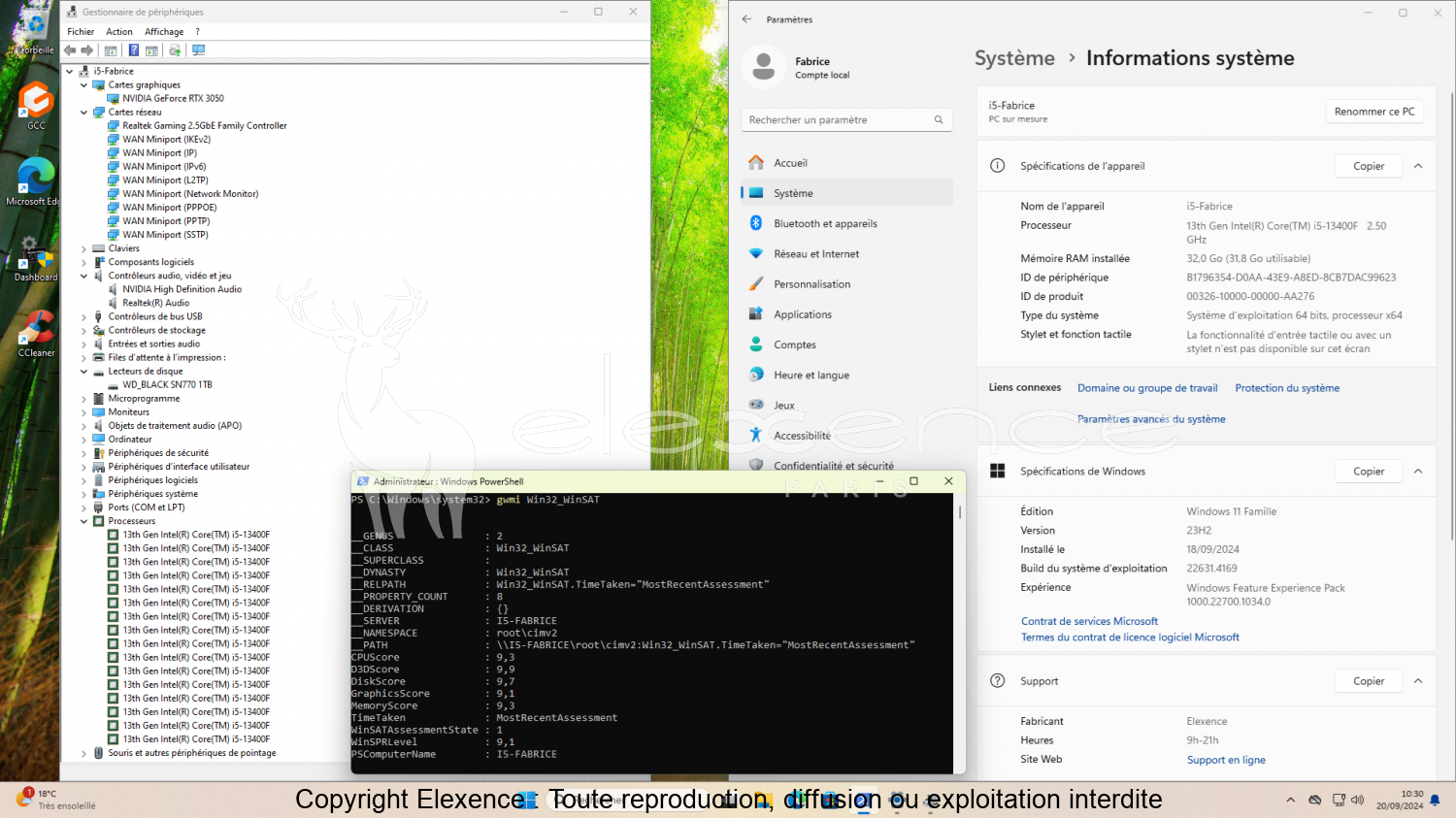Screen dimensions: 1456x818
Task: Collapse Spécifications de l'appareil section chevron
Action: [1418, 166]
